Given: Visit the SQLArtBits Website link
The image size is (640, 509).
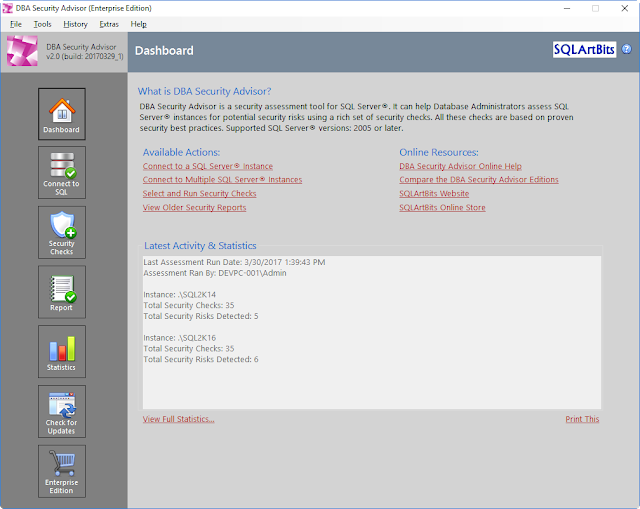Looking at the screenshot, I should coord(434,193).
